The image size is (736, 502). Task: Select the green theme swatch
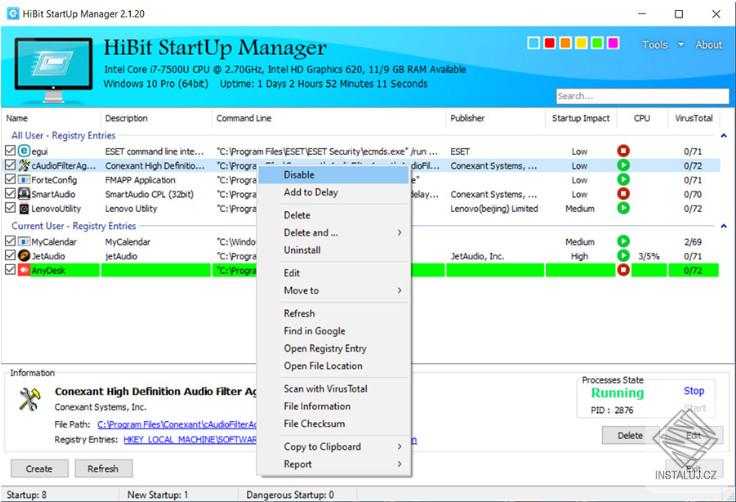pyautogui.click(x=597, y=43)
